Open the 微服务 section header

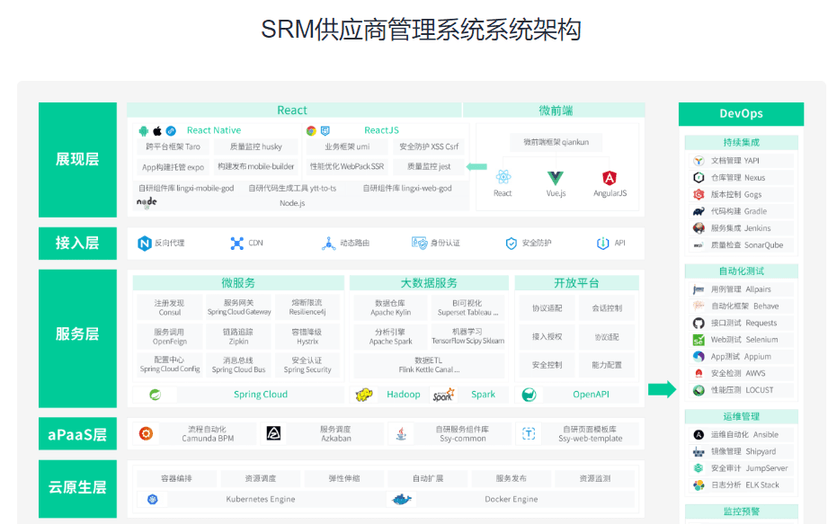[238, 283]
